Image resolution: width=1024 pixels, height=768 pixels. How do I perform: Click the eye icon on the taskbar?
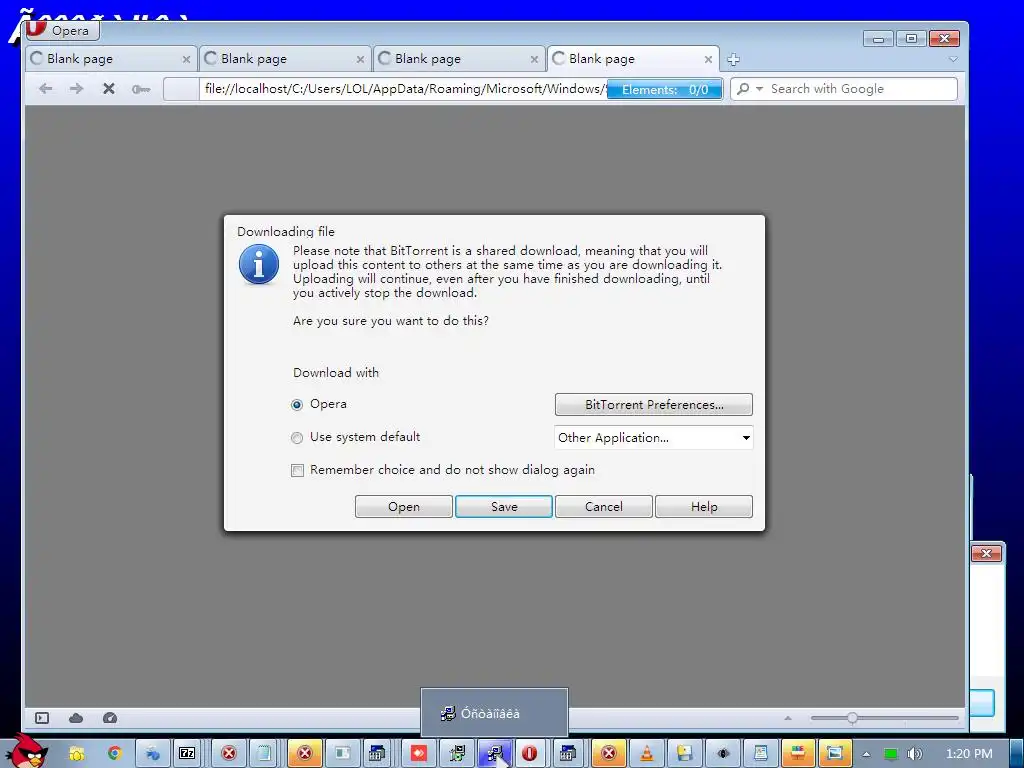(723, 754)
